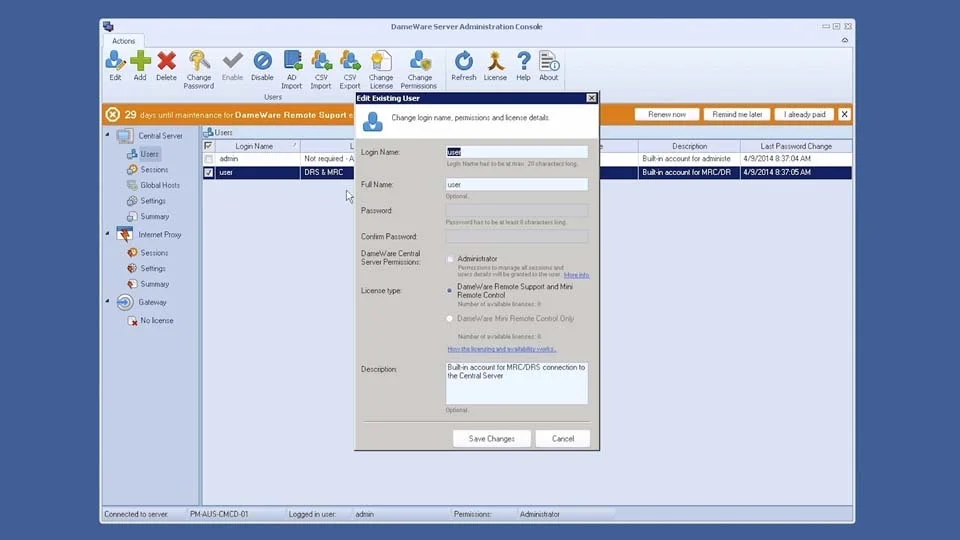Select the Administrator permissions option
The height and width of the screenshot is (540, 960).
(x=450, y=259)
